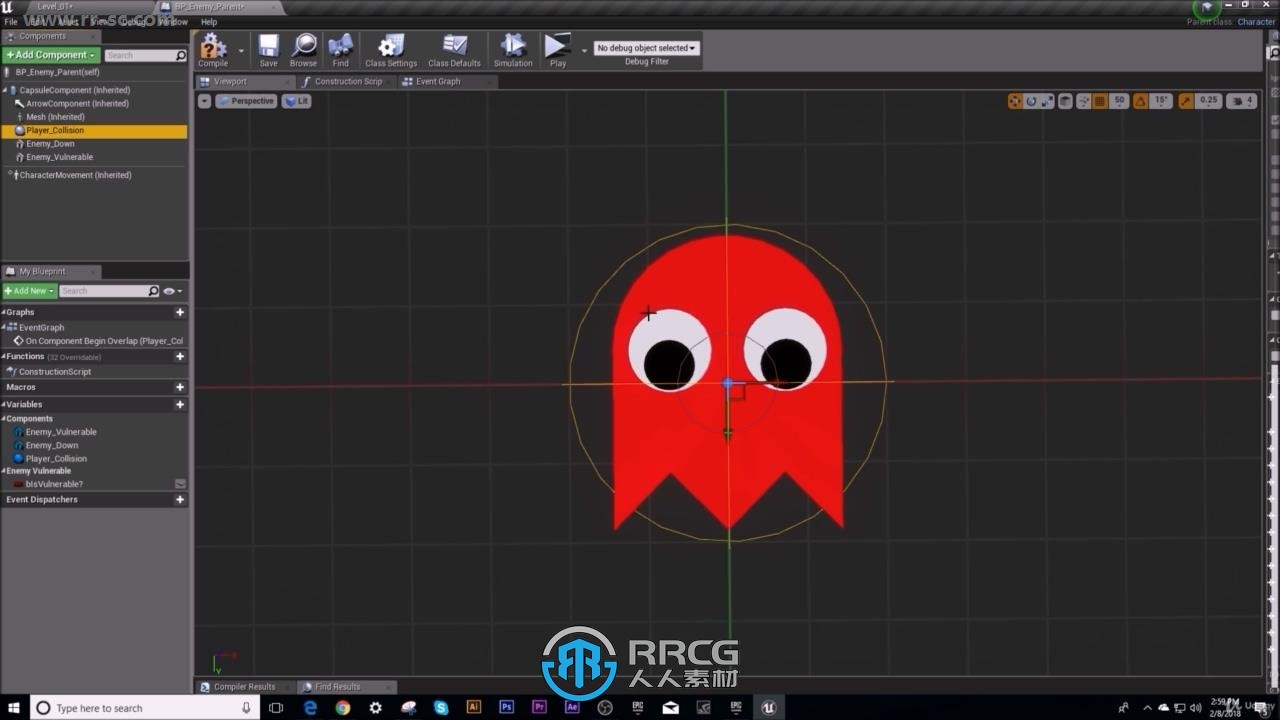Open Photoshop from the Windows taskbar
Screen dimensions: 1280x720
click(x=506, y=707)
